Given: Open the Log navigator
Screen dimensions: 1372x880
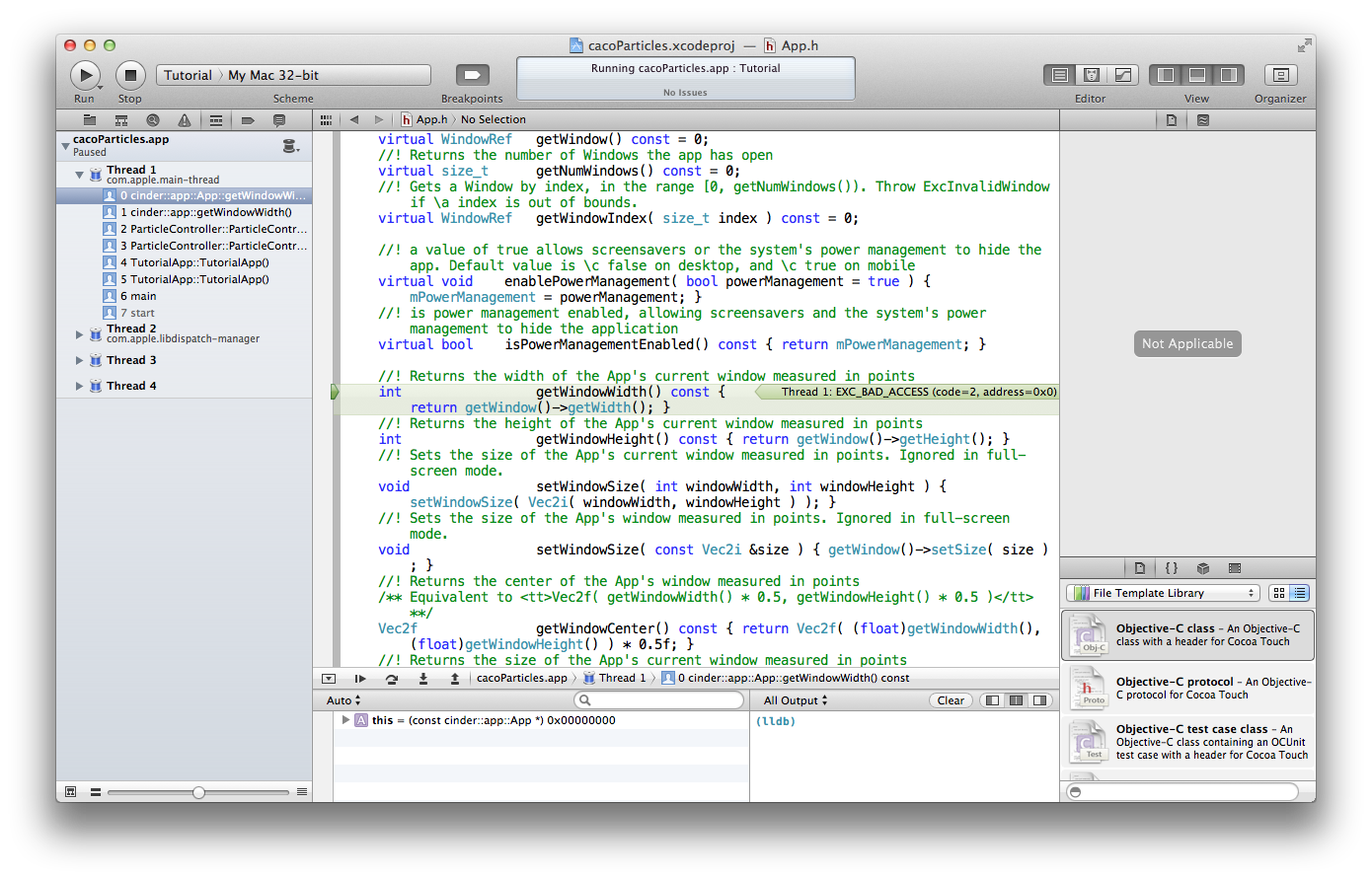Looking at the screenshot, I should [x=279, y=120].
